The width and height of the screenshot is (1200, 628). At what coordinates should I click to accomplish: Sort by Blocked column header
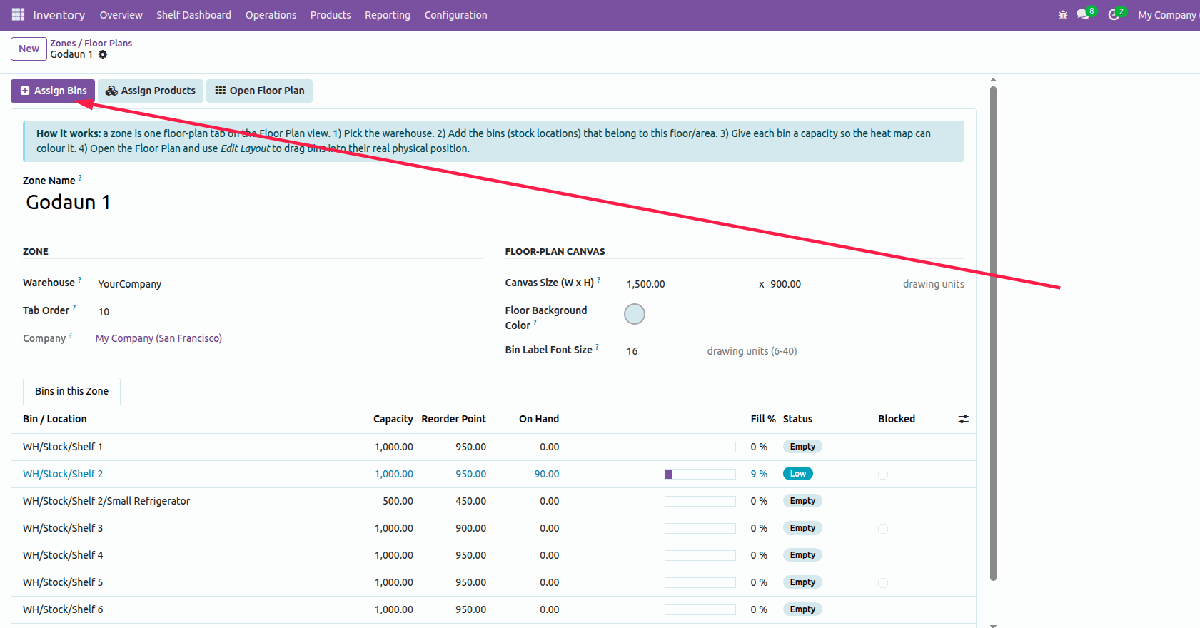[896, 419]
